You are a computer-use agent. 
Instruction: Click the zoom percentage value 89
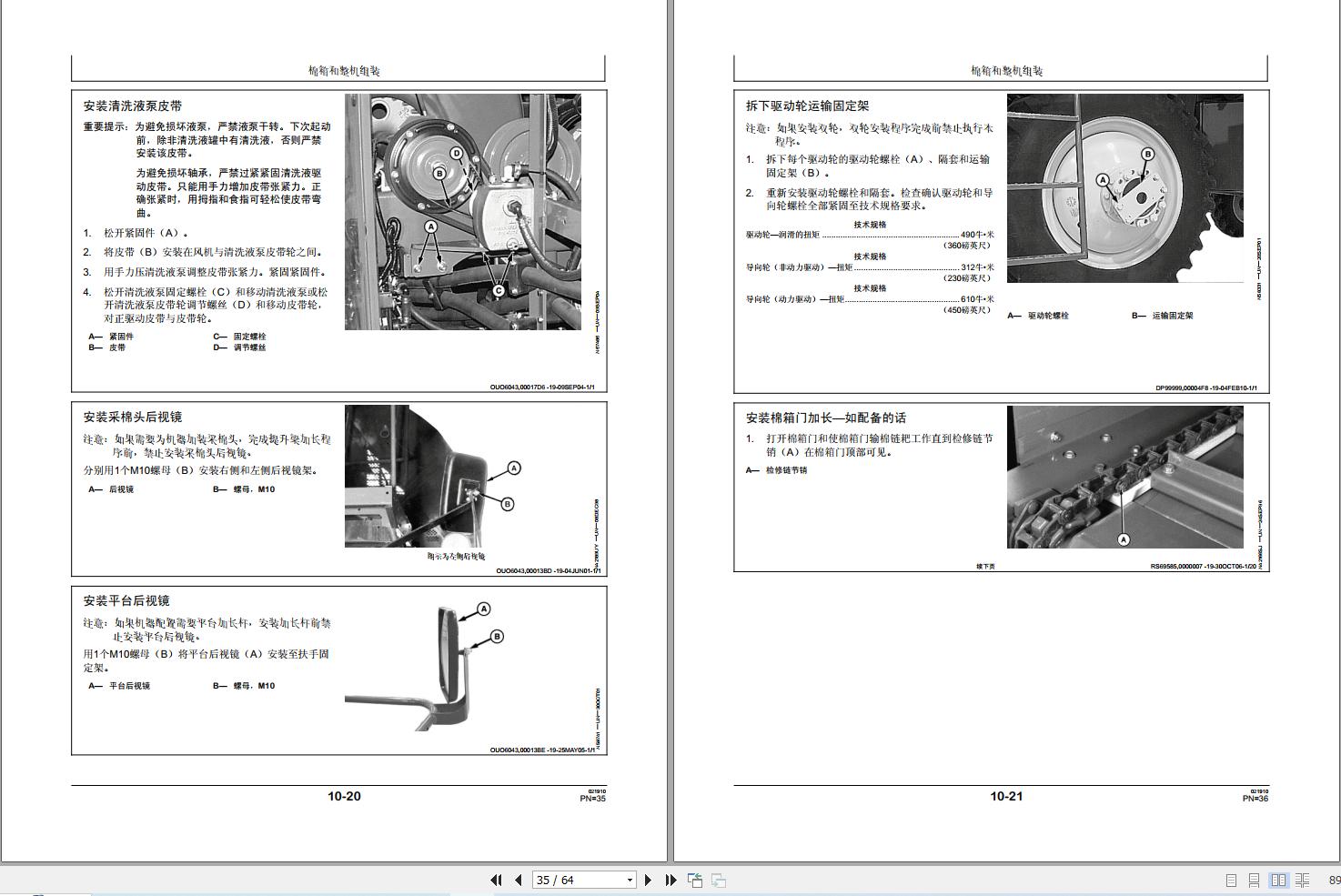point(1334,880)
